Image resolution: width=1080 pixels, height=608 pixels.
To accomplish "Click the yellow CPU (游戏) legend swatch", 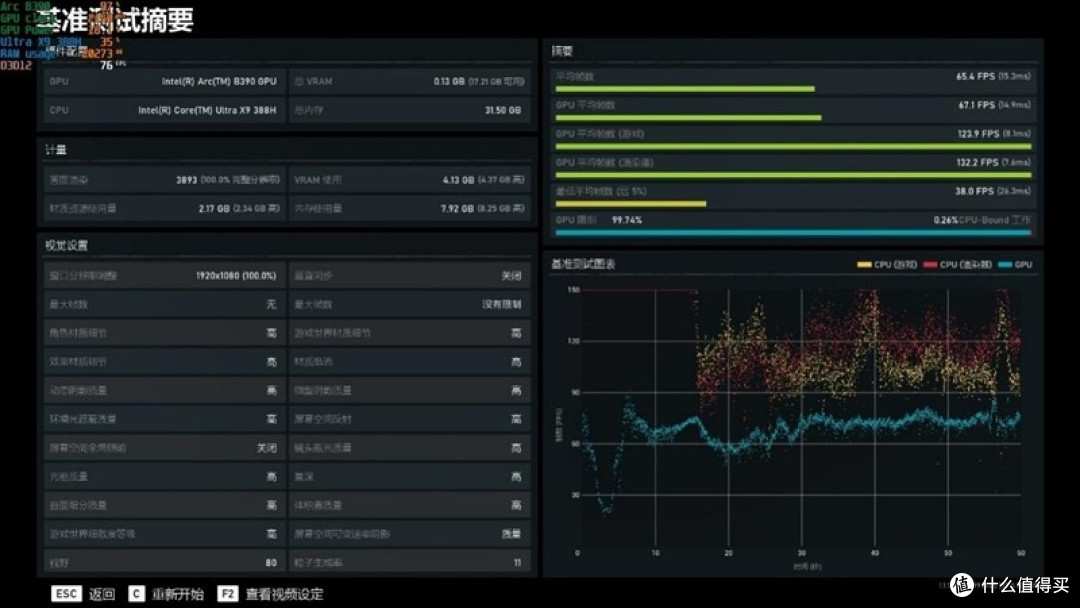I will click(x=864, y=264).
